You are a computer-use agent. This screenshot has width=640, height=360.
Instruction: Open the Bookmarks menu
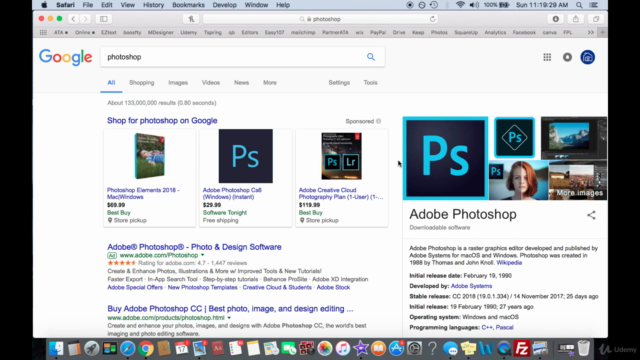pos(188,5)
